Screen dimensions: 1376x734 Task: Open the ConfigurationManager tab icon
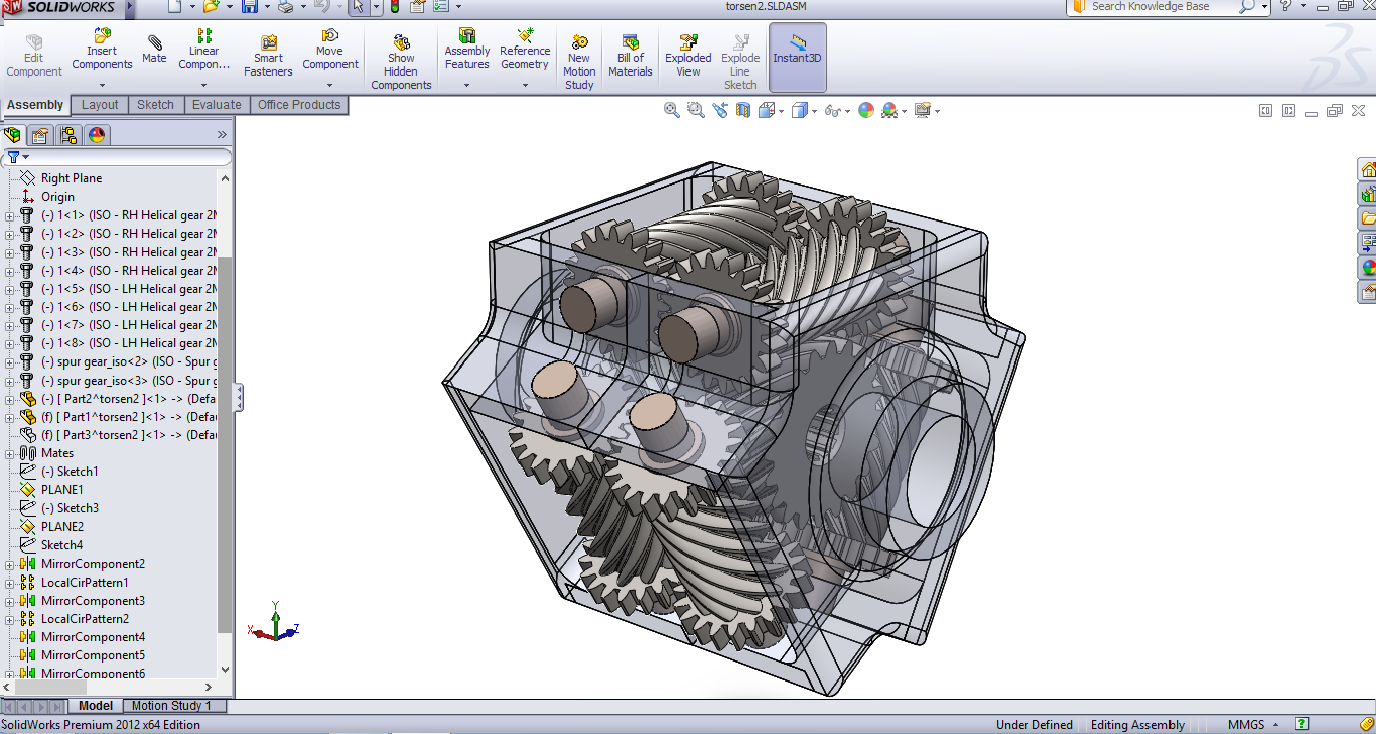(69, 135)
